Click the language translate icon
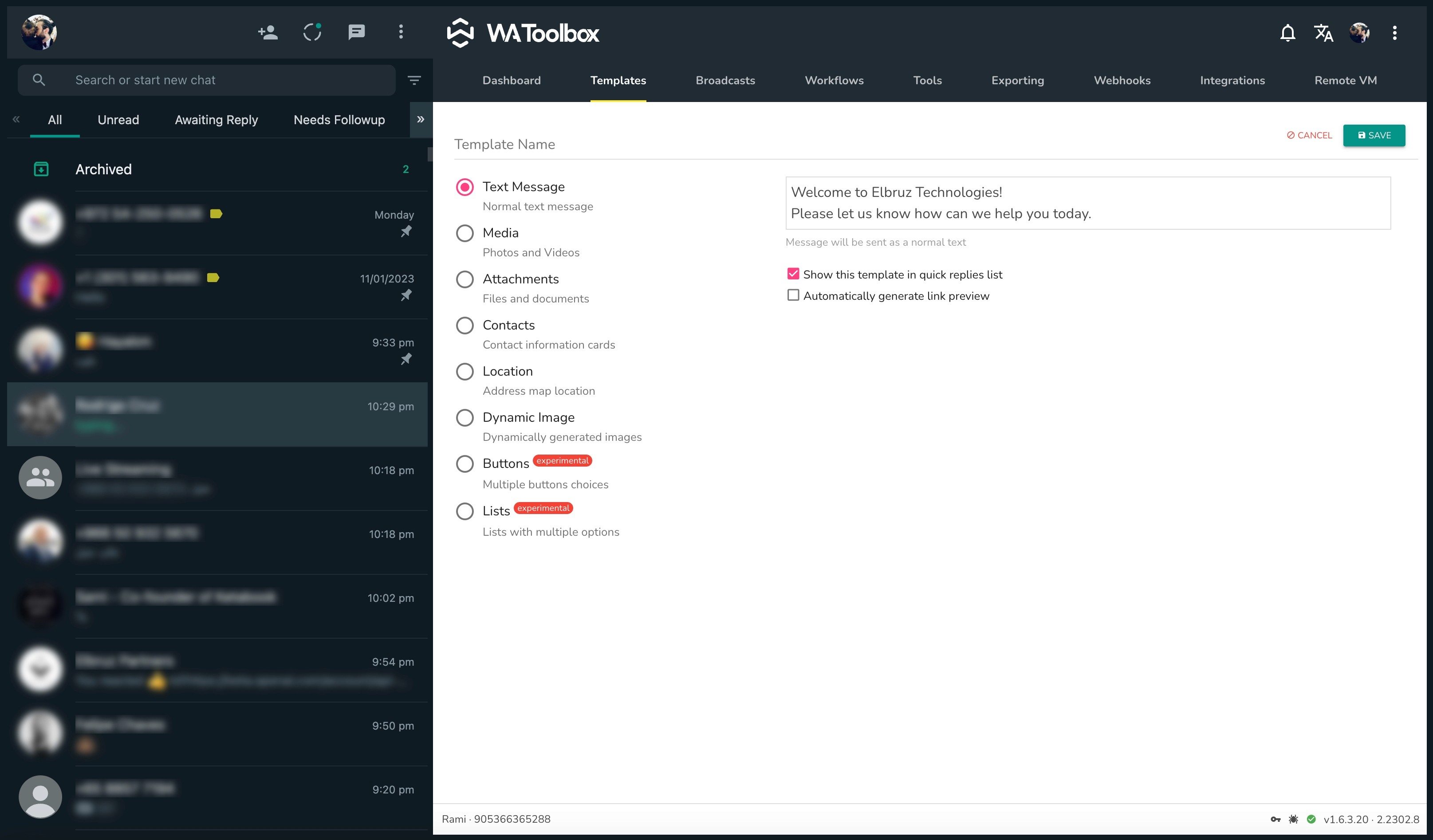The height and width of the screenshot is (840, 1433). click(x=1323, y=33)
